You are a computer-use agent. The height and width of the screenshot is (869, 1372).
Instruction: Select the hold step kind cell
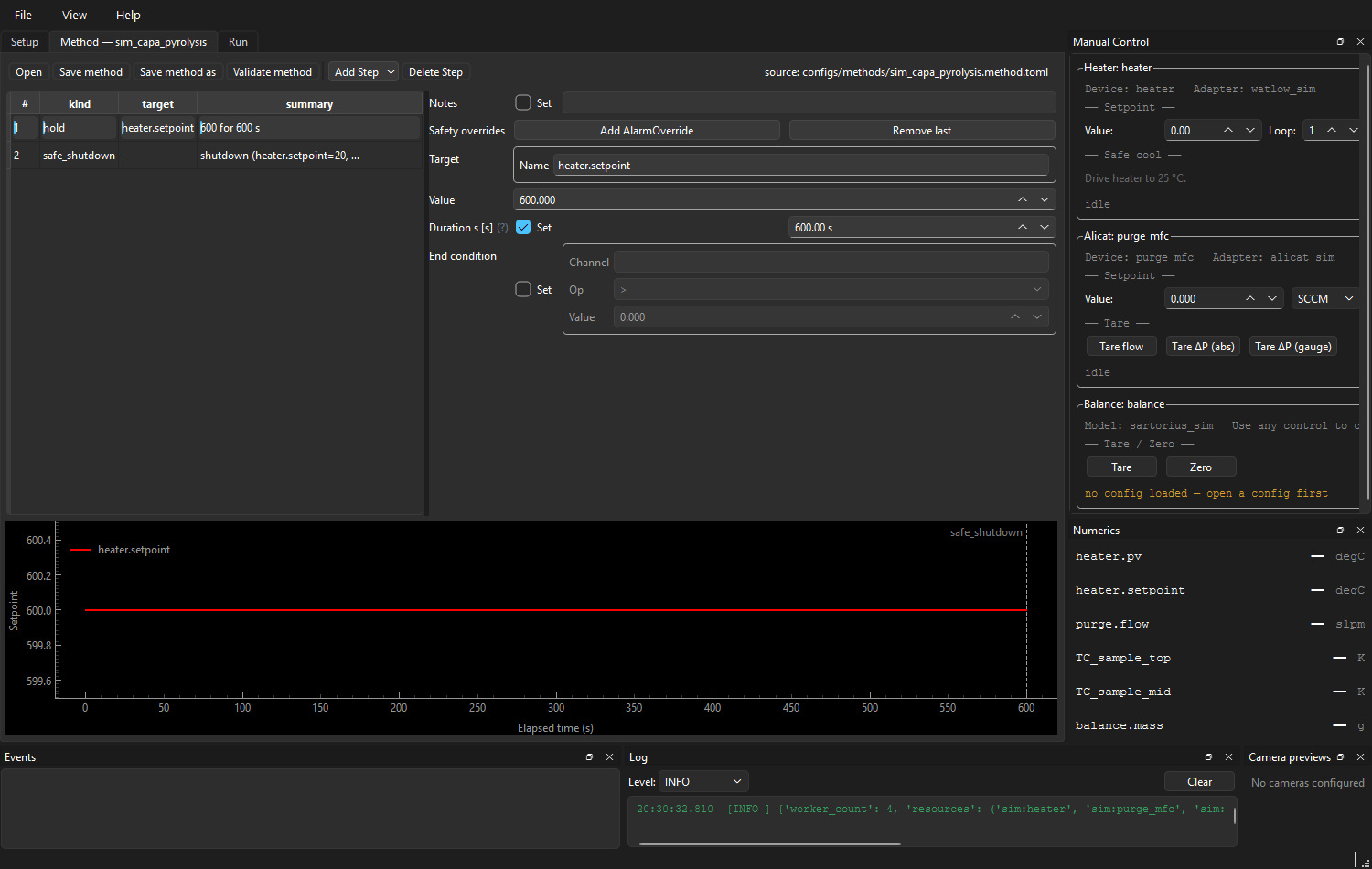pyautogui.click(x=79, y=128)
